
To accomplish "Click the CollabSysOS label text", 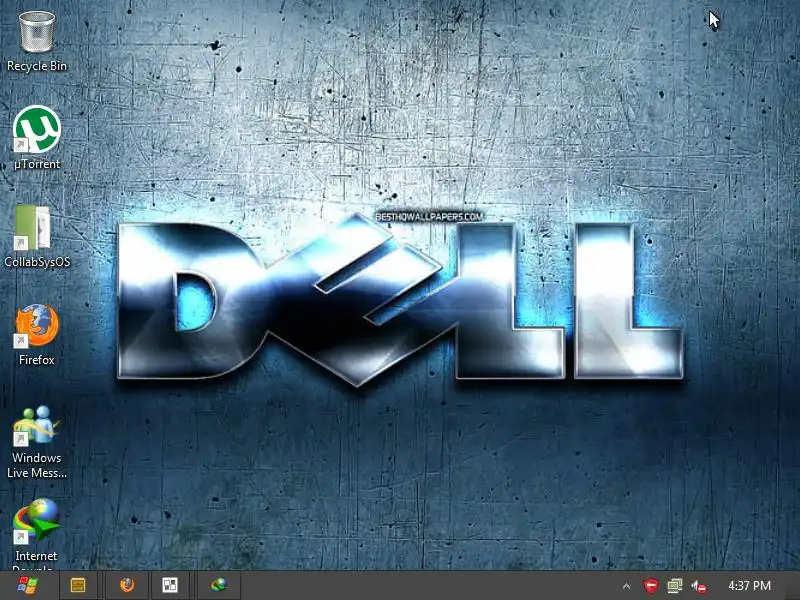I will click(x=37, y=262).
